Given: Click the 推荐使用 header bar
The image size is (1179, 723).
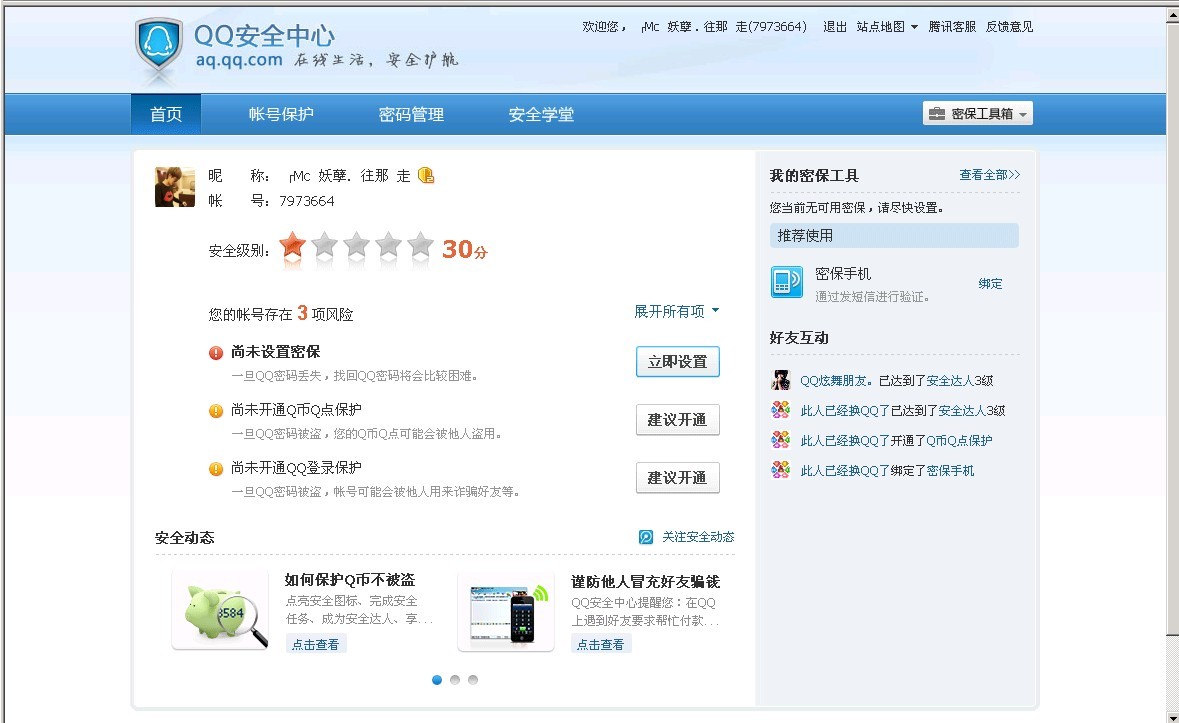Looking at the screenshot, I should pos(894,235).
